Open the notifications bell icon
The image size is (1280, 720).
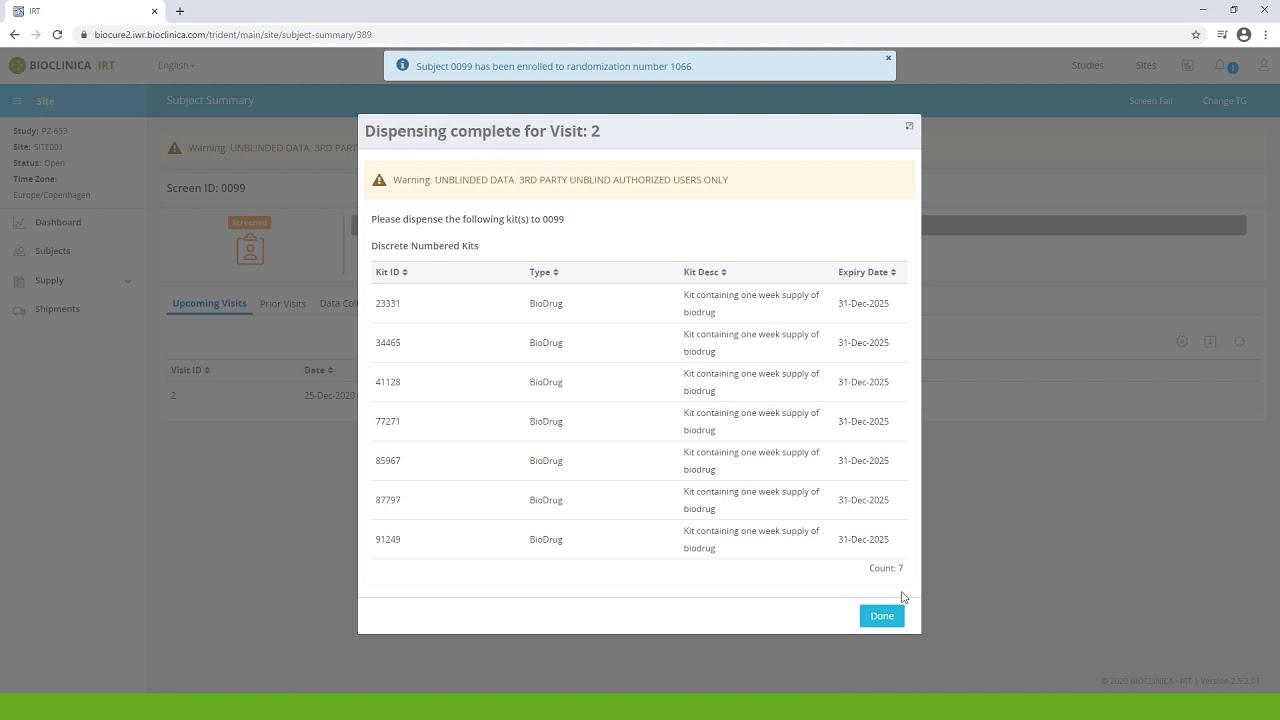(x=1220, y=66)
